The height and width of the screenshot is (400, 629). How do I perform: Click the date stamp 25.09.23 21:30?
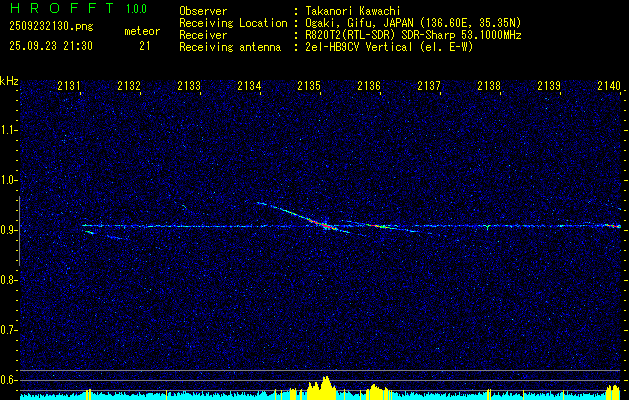pos(51,46)
